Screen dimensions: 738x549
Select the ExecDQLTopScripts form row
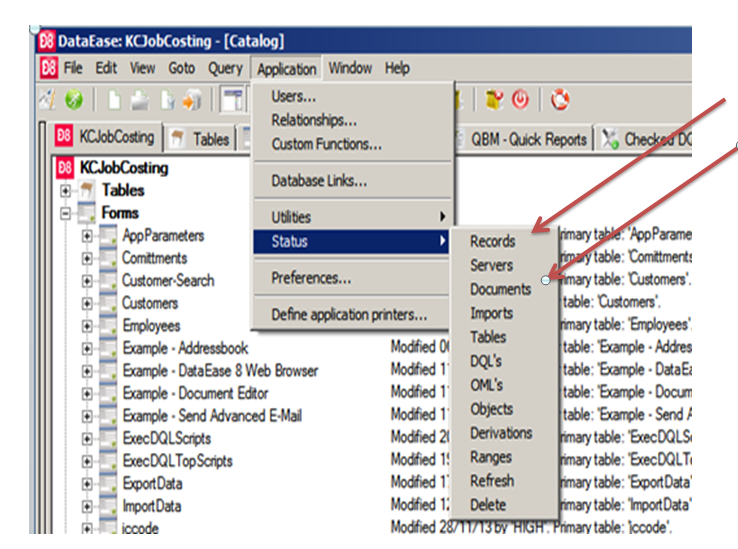click(177, 461)
